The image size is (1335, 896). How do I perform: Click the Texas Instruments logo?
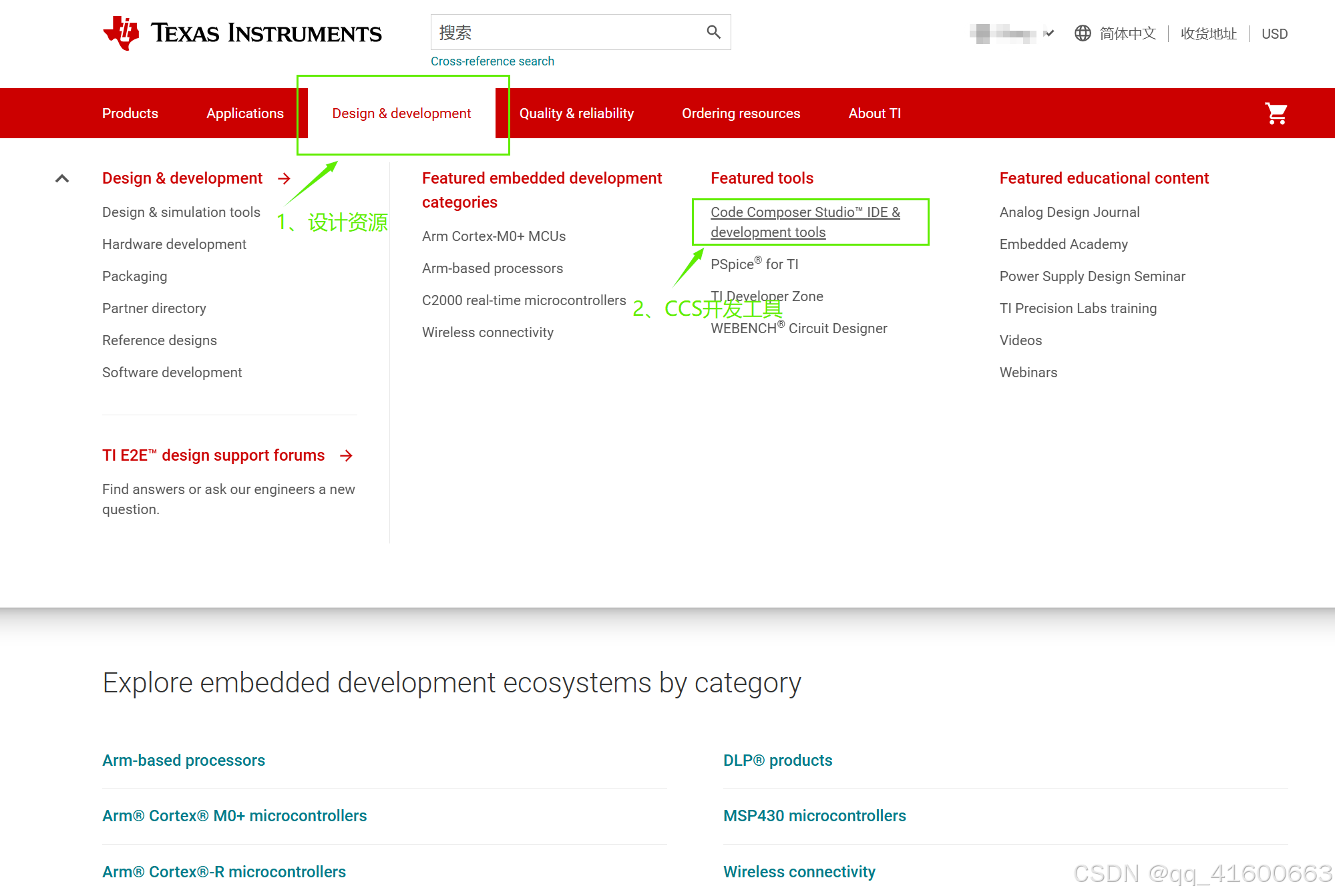(242, 33)
